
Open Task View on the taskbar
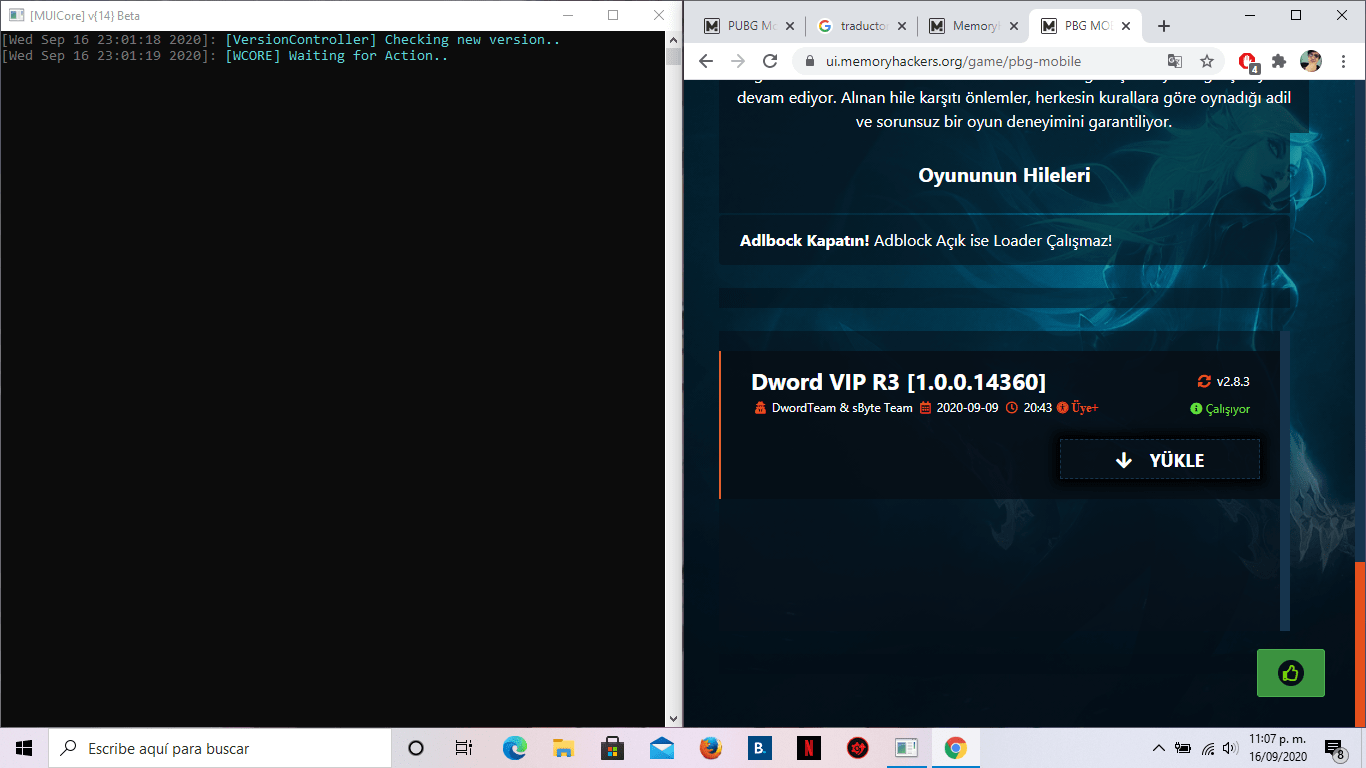pyautogui.click(x=464, y=748)
